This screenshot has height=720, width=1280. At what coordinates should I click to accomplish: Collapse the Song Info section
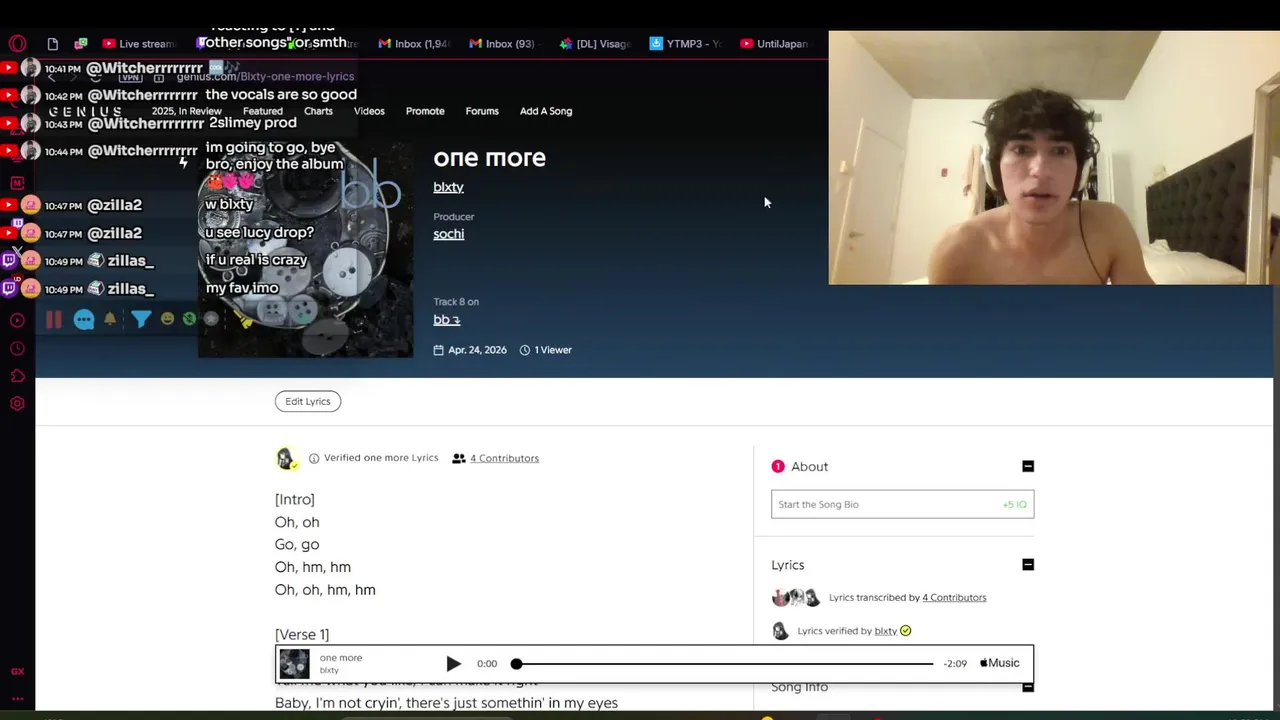(x=1028, y=687)
